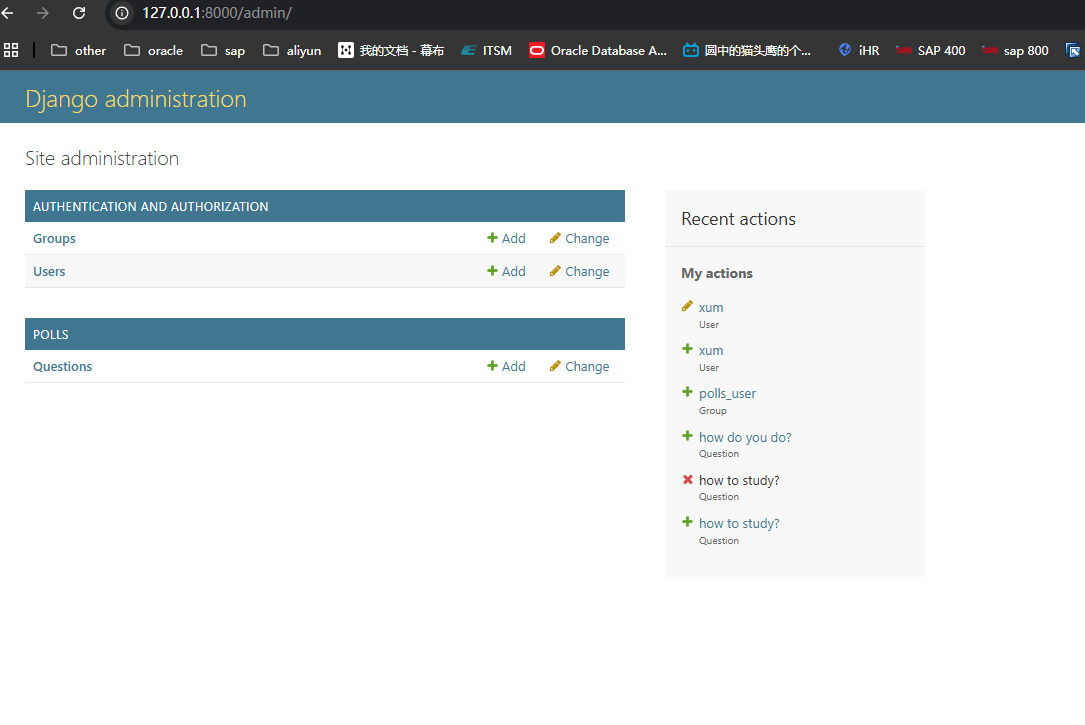1085x725 pixels.
Task: Click Change next to Users
Action: (x=579, y=272)
